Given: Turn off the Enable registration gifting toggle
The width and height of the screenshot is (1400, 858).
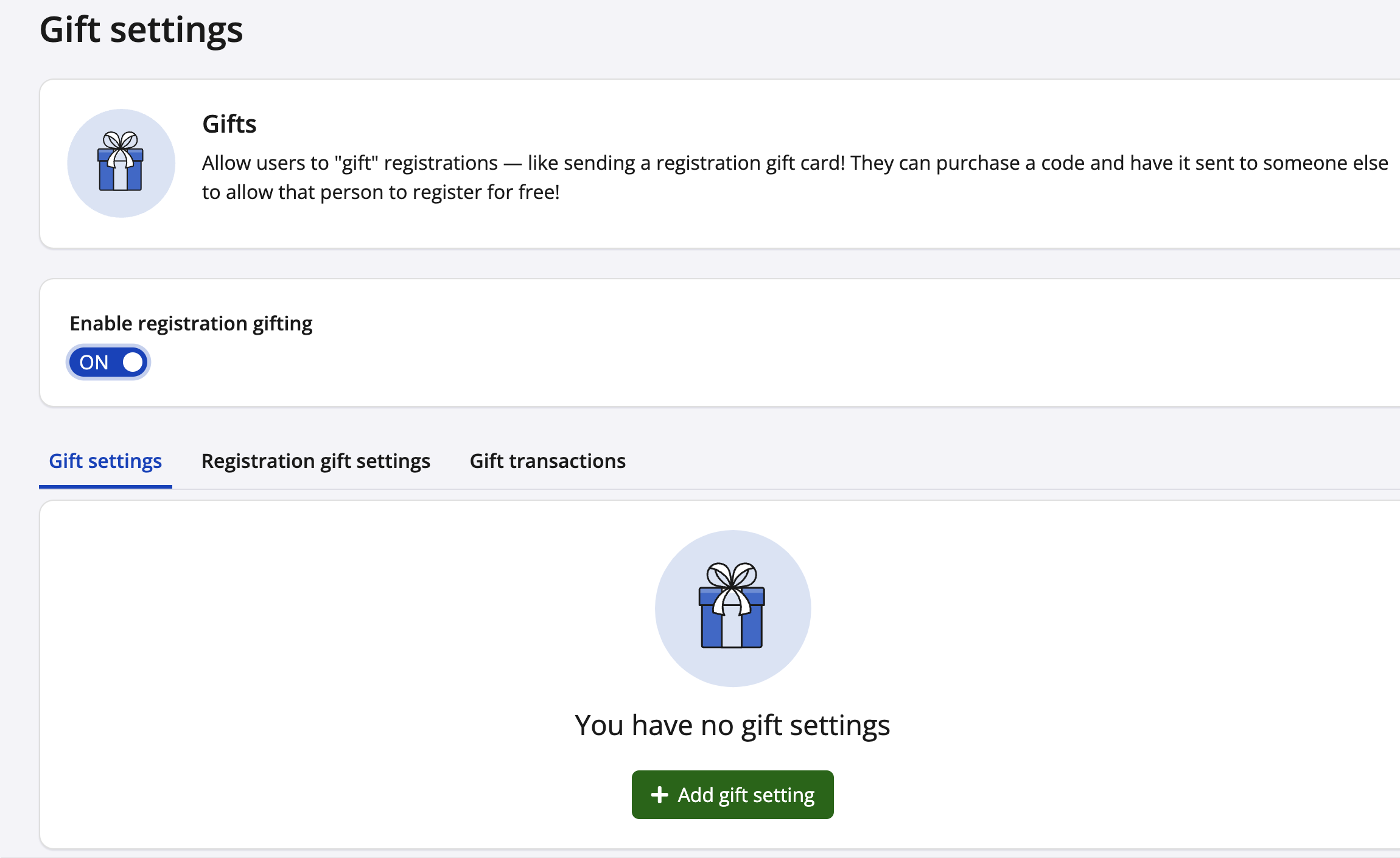Looking at the screenshot, I should tap(108, 363).
